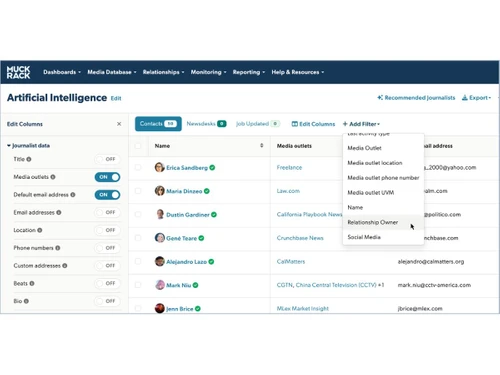This screenshot has width=500, height=375.
Task: Turn off the Media outlets toggle
Action: pos(107,177)
